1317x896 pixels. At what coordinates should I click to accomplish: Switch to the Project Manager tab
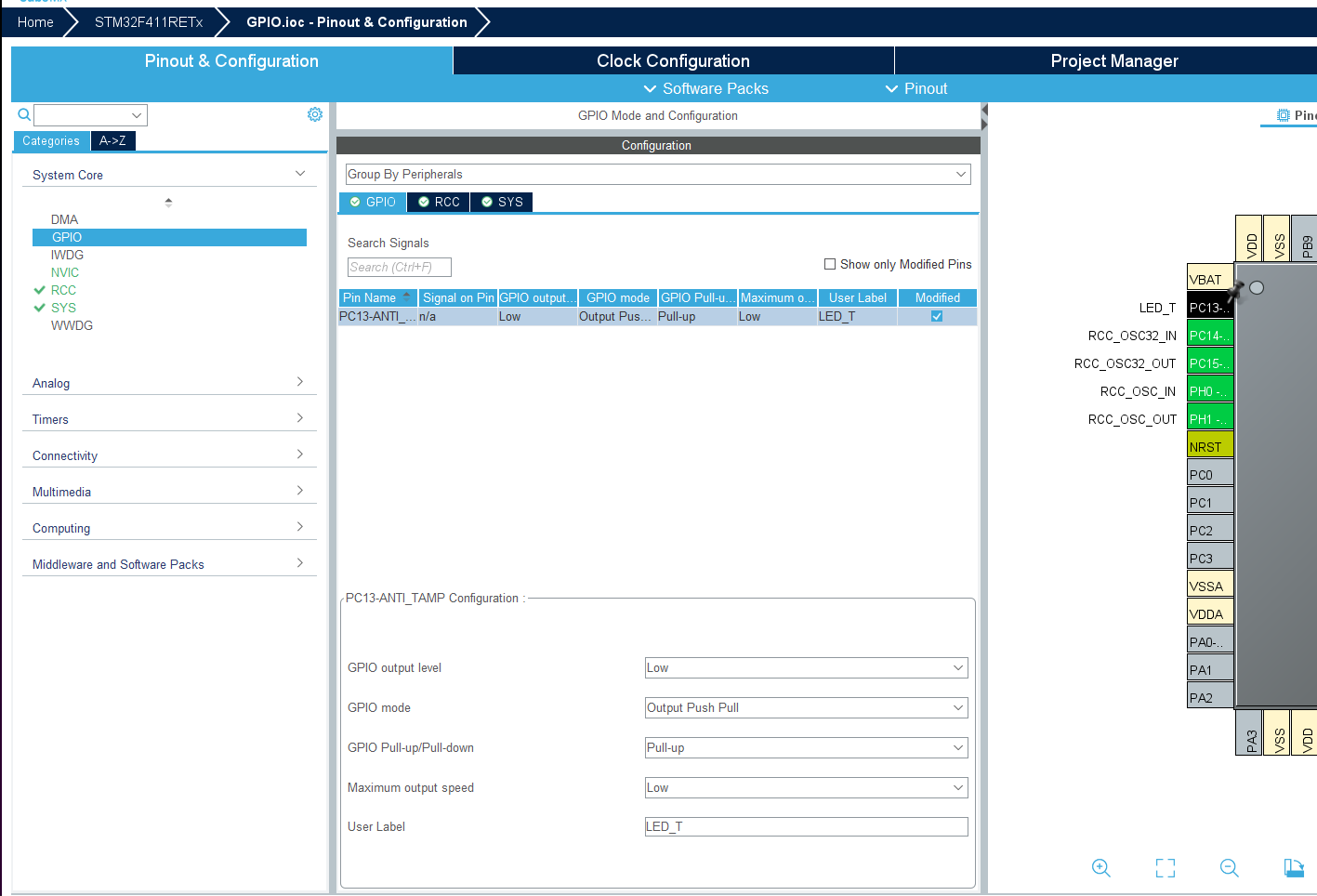(x=1113, y=60)
